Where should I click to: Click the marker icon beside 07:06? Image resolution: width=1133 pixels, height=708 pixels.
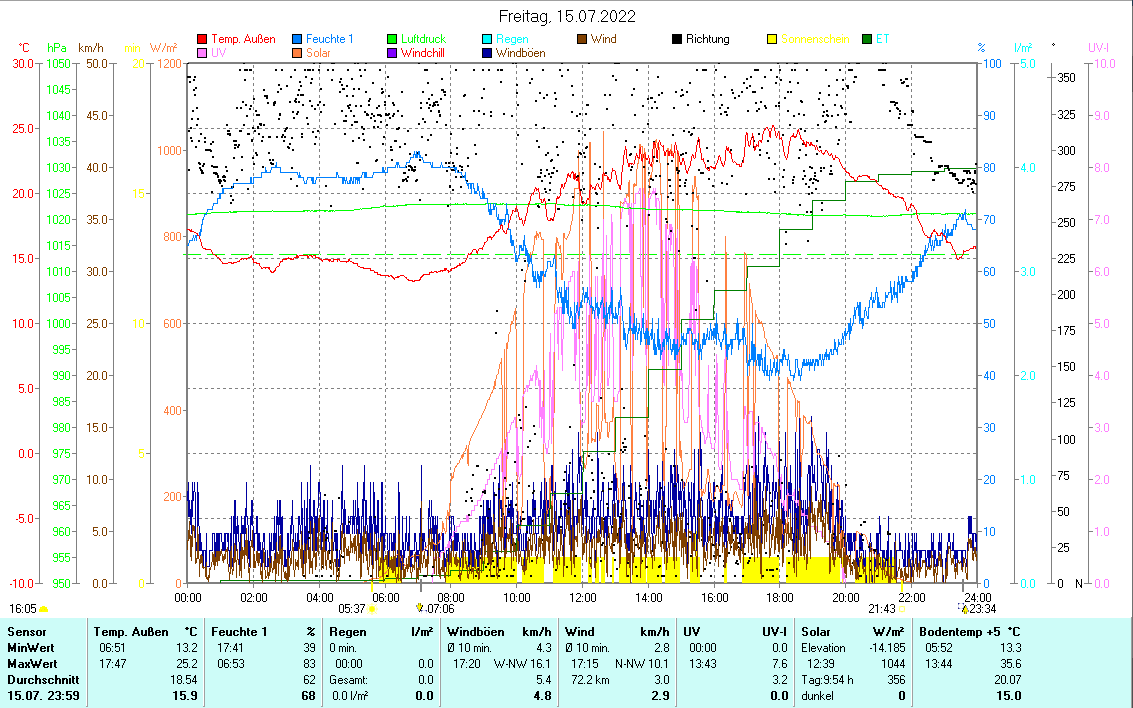pos(420,608)
